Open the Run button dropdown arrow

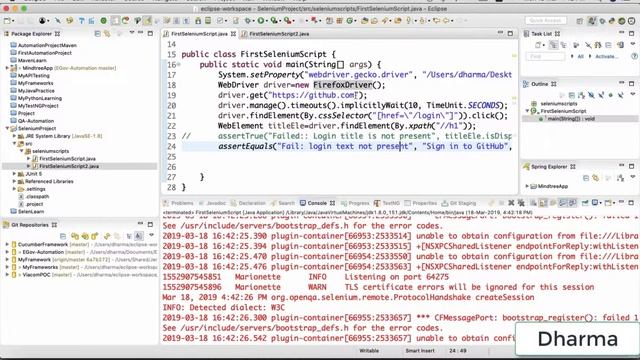(267, 21)
